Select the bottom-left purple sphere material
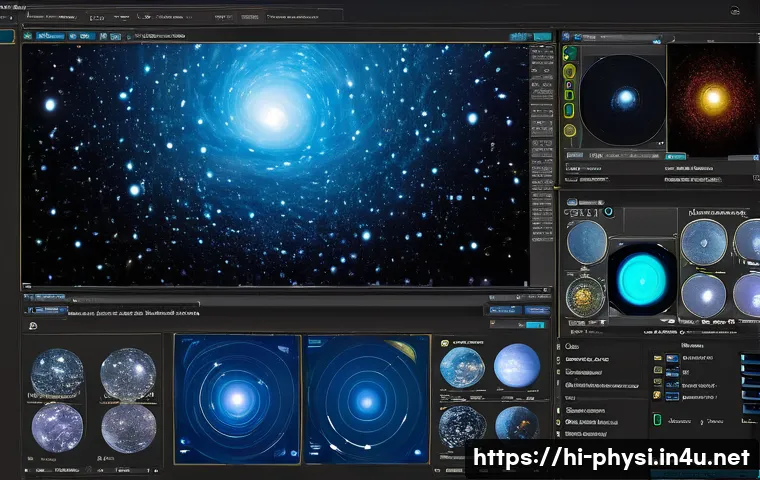The width and height of the screenshot is (760, 480). coord(58,427)
